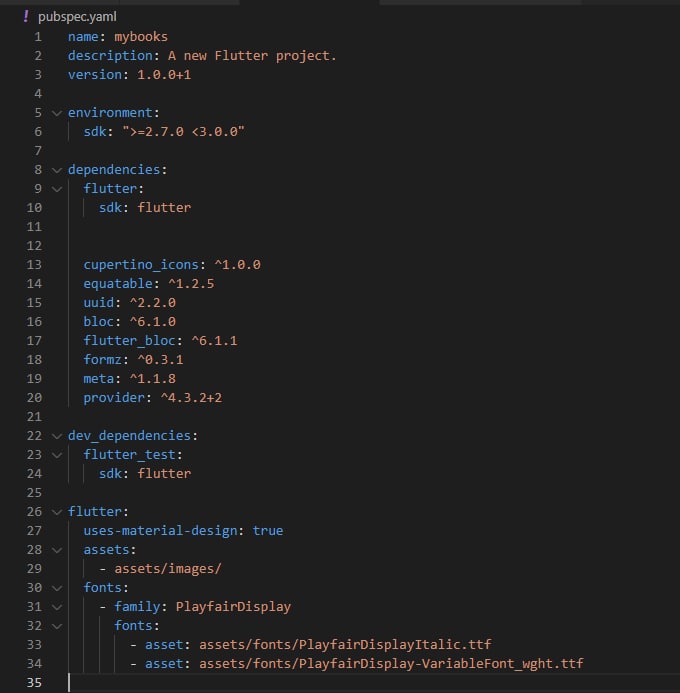Click the flutter_bloc version '^6.1.1'
The width and height of the screenshot is (680, 693).
pos(214,341)
